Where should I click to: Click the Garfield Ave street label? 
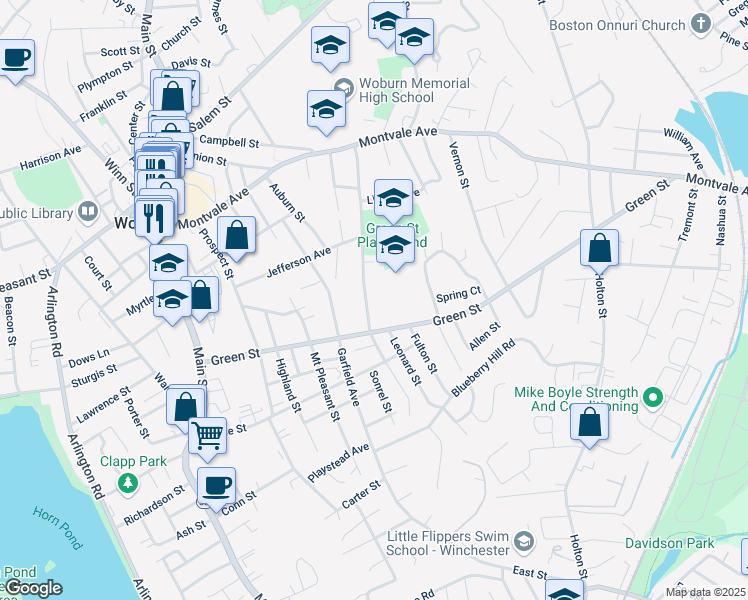(x=348, y=377)
